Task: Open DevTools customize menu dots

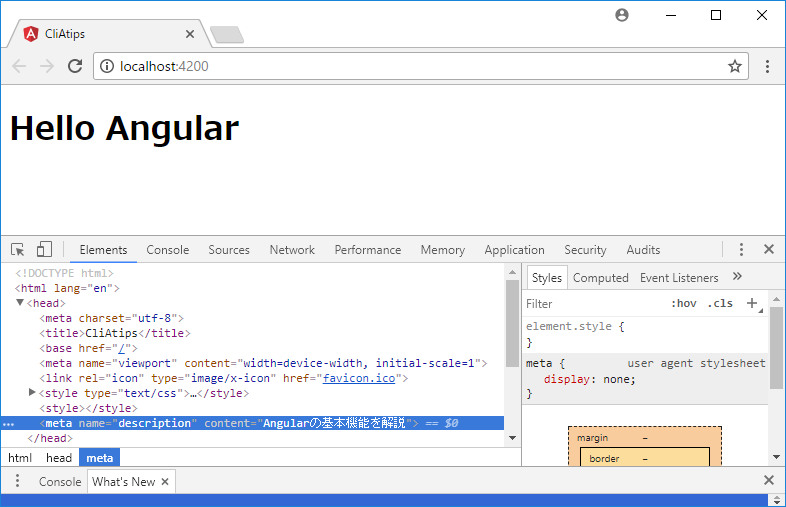Action: 741,249
